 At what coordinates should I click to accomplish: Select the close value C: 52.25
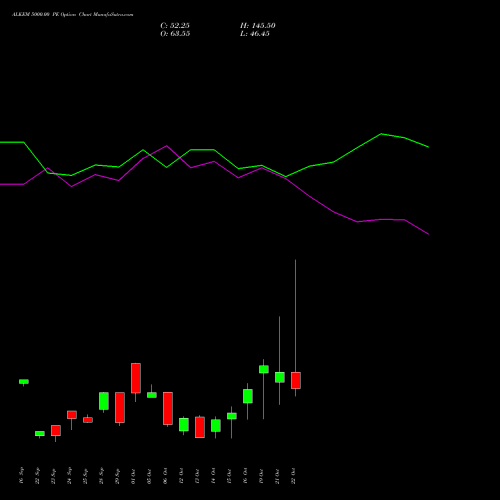[175, 26]
